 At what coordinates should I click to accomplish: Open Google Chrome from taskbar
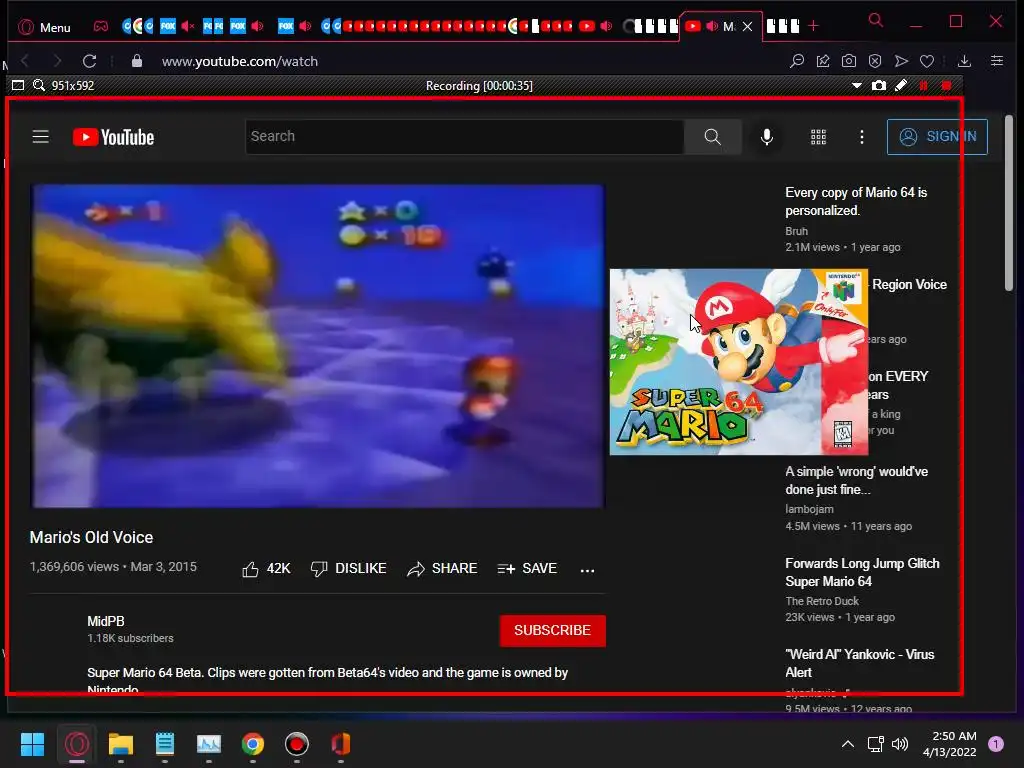[x=253, y=744]
